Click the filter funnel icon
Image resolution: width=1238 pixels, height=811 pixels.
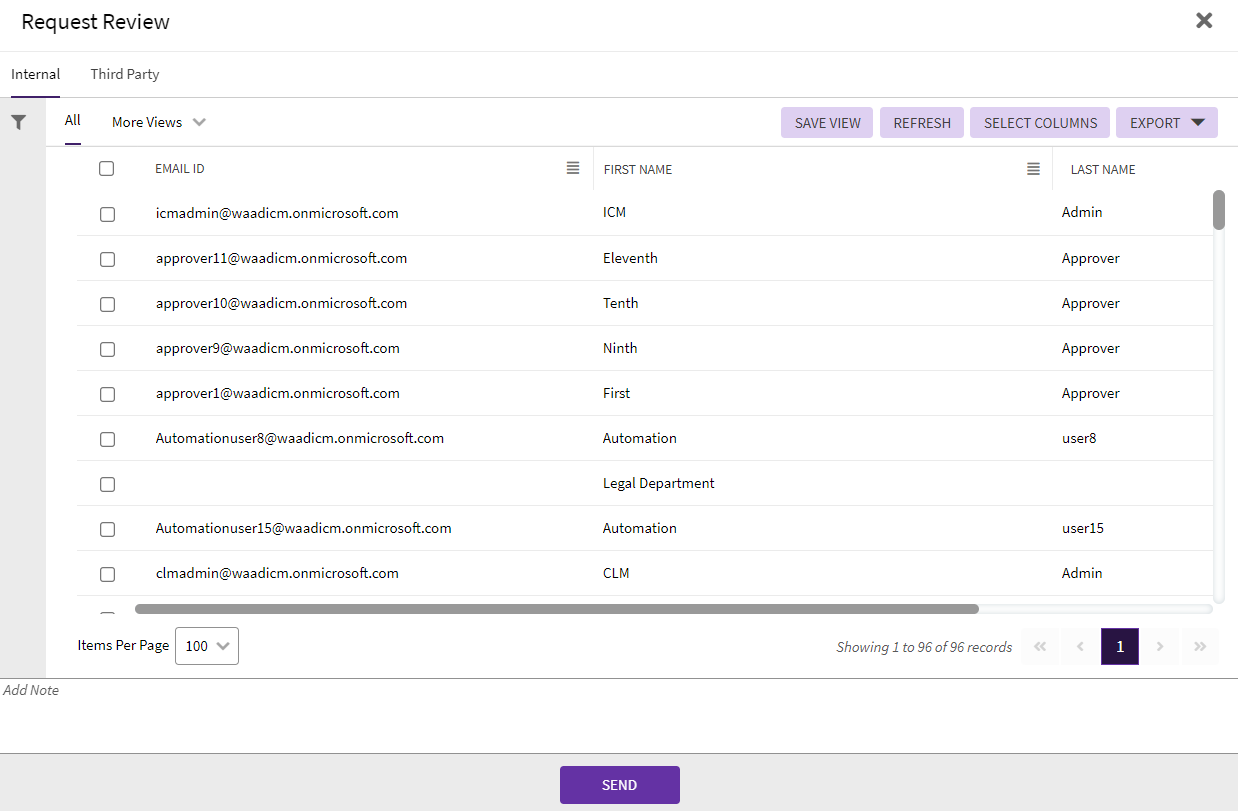[x=18, y=122]
